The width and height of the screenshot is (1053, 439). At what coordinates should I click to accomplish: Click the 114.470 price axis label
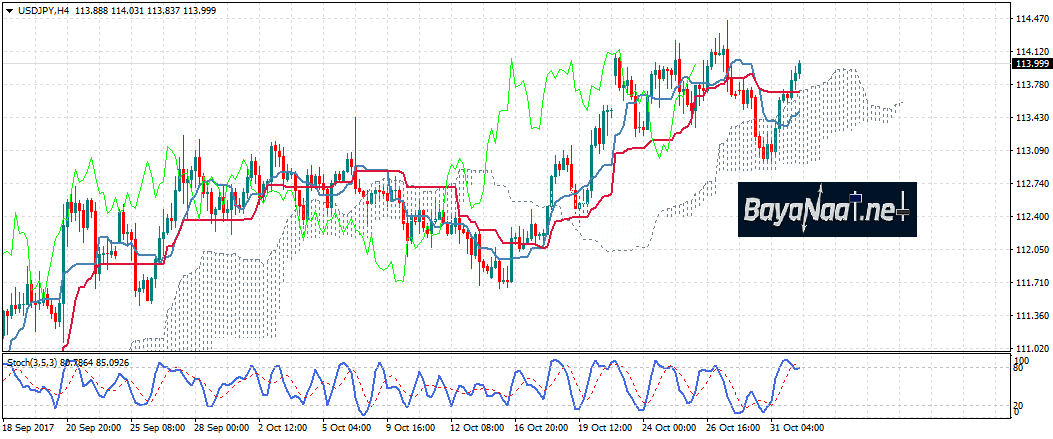[x=1031, y=19]
